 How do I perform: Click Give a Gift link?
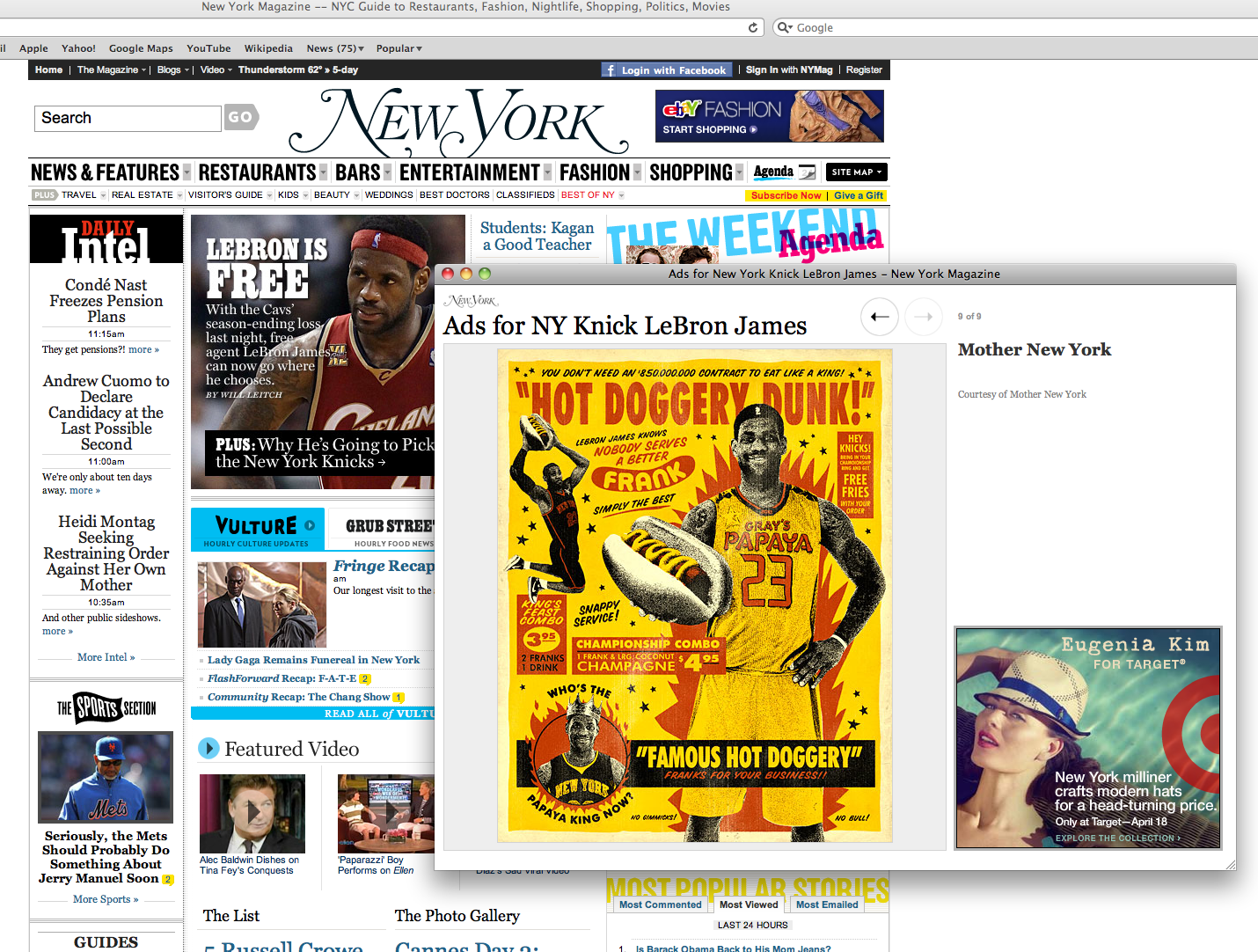pos(858,196)
